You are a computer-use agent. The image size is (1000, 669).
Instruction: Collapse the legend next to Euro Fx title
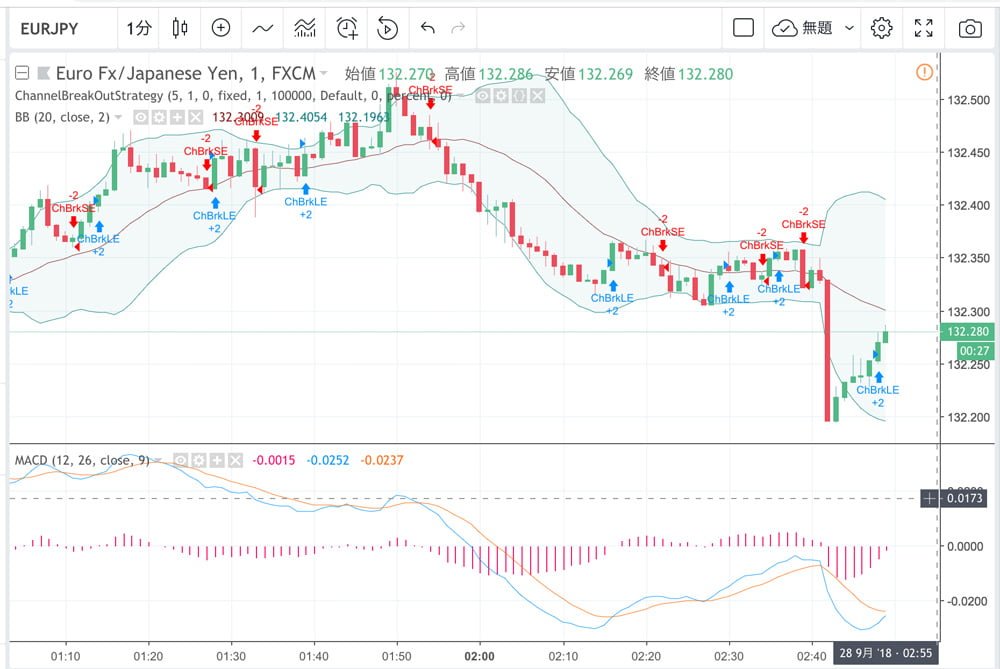[x=21, y=73]
